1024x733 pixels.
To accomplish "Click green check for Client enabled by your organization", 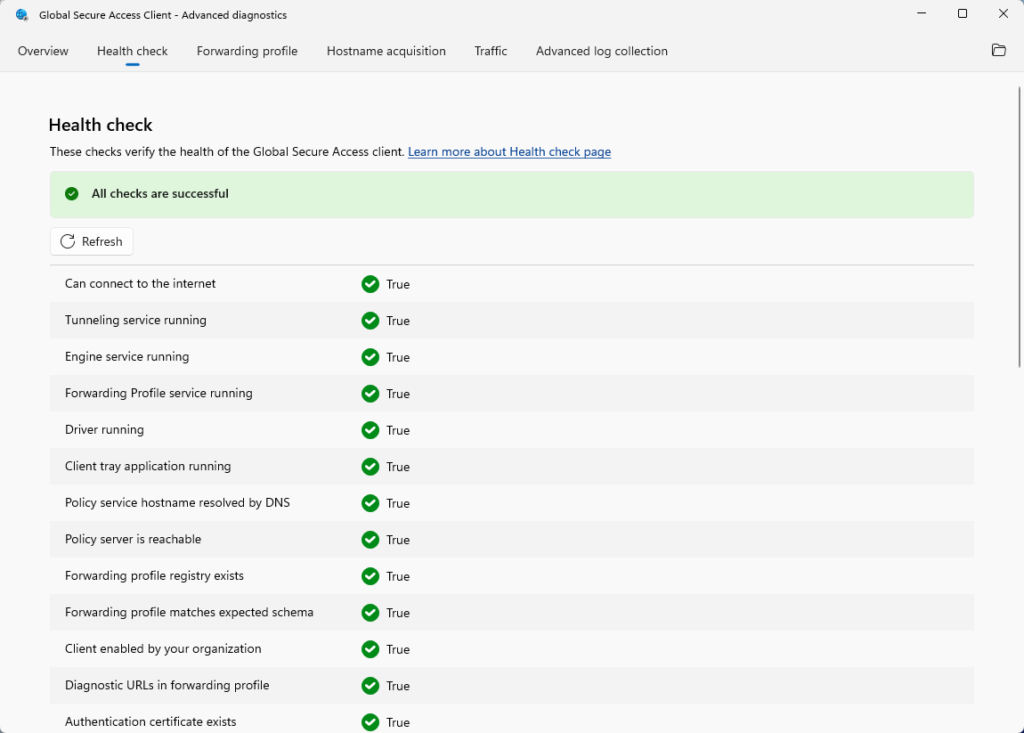I will click(370, 649).
